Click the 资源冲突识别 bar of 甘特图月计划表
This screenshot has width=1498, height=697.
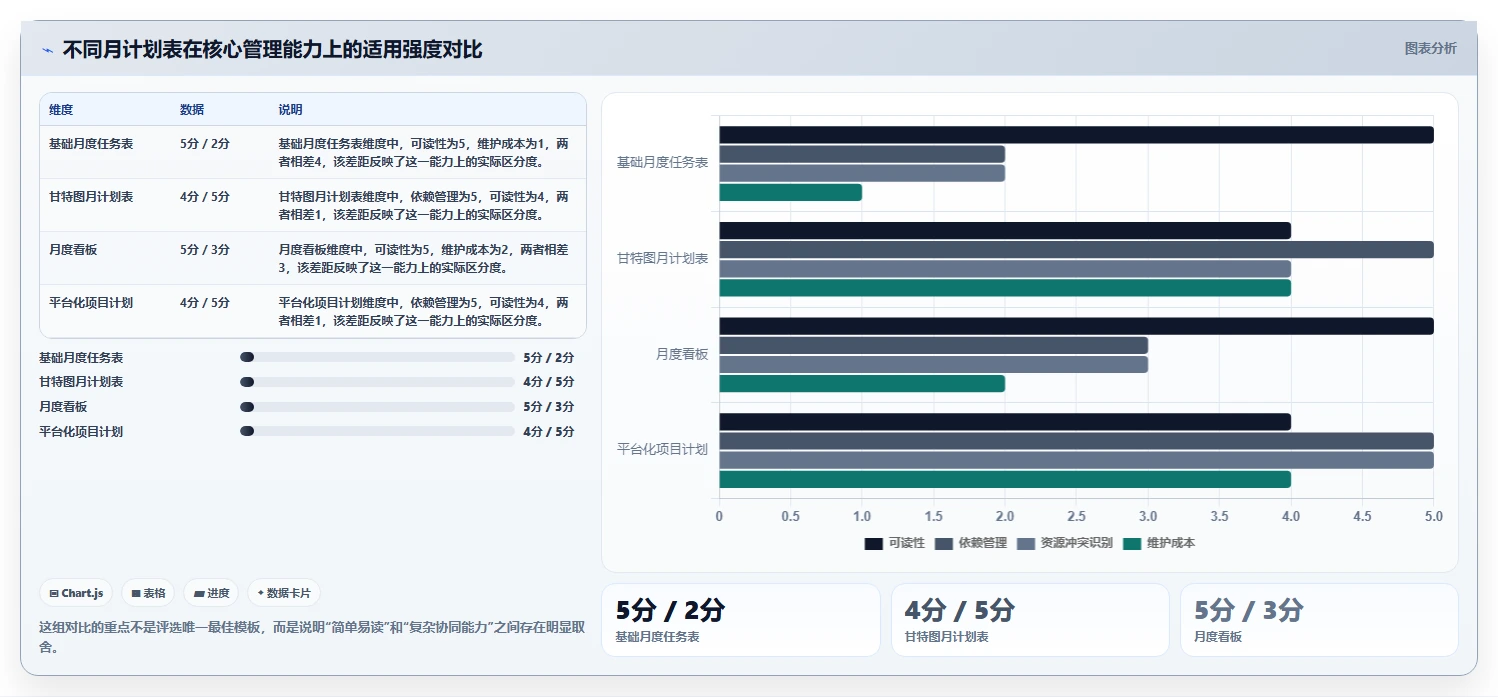tap(1005, 269)
